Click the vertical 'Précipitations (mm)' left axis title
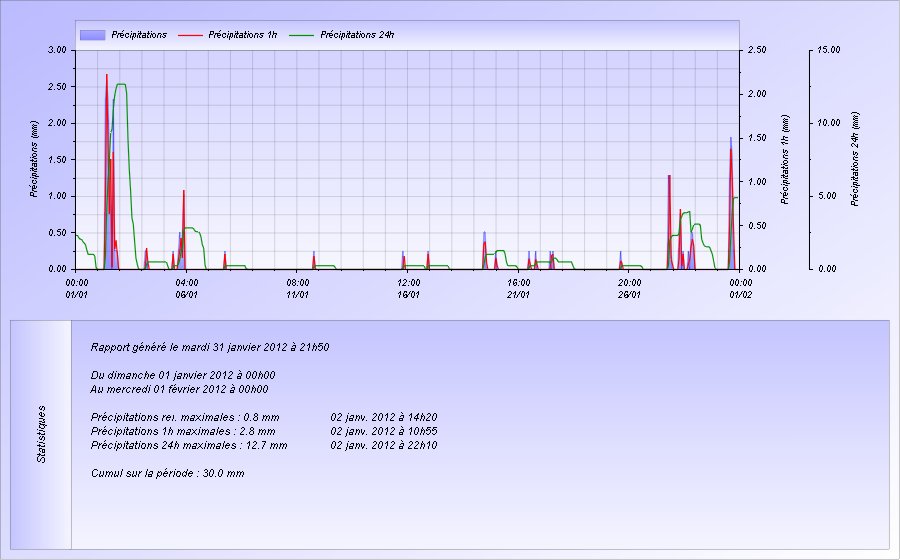 [34, 159]
